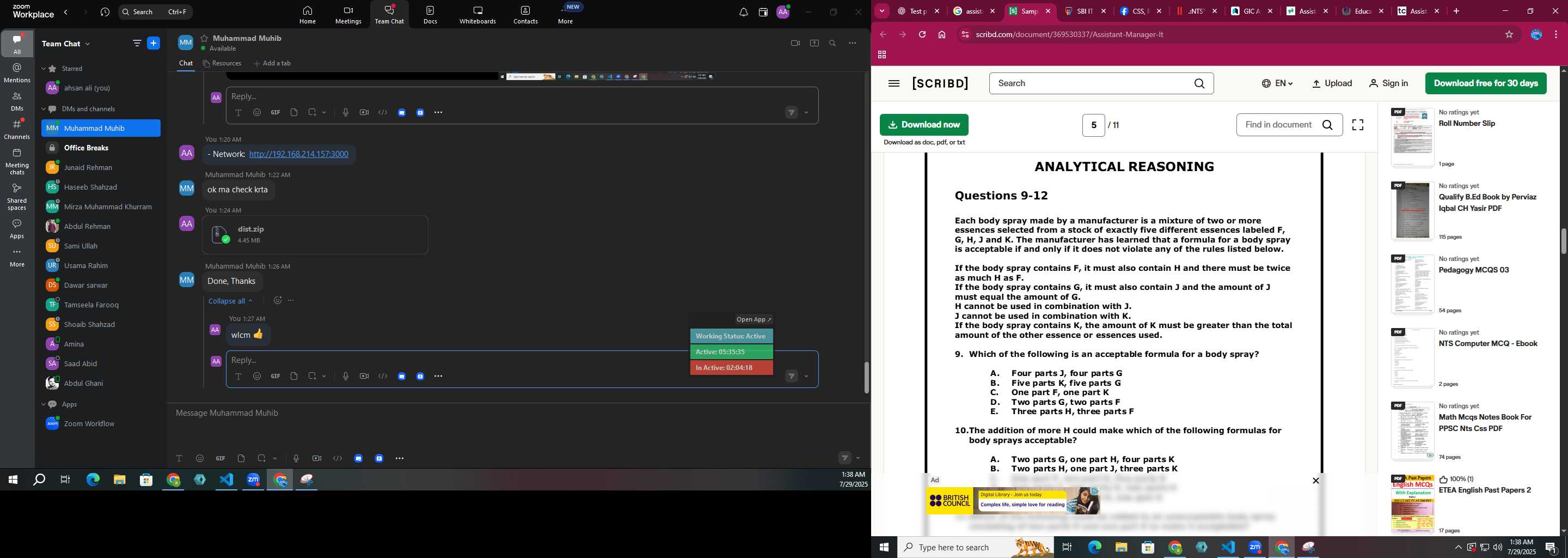Bookmark this Scribd page with the star

click(1509, 35)
